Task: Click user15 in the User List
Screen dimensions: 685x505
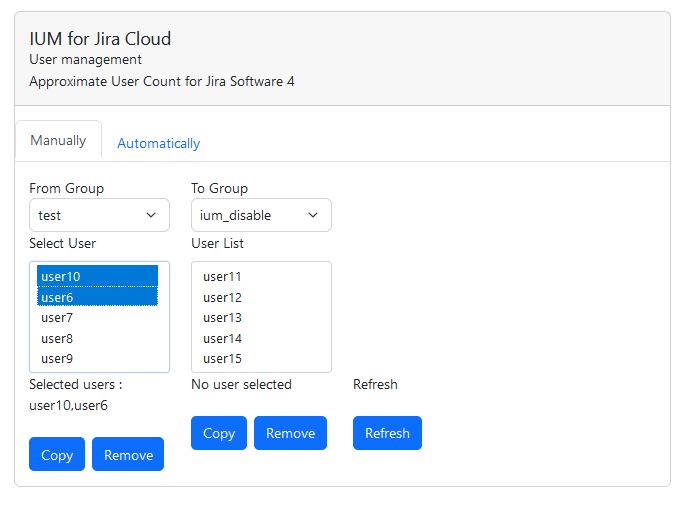Action: pyautogui.click(x=260, y=358)
